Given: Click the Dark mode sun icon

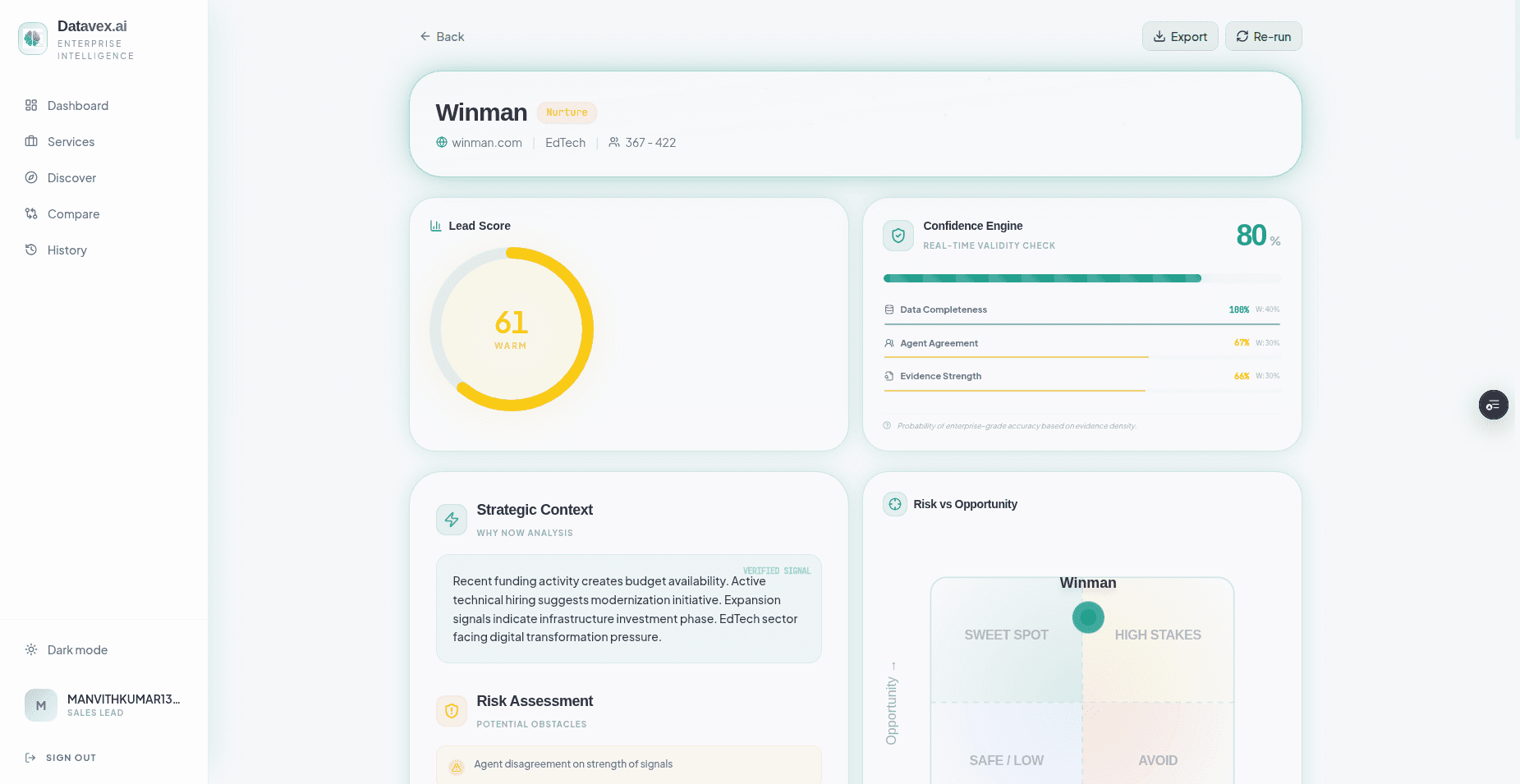Looking at the screenshot, I should (x=31, y=649).
